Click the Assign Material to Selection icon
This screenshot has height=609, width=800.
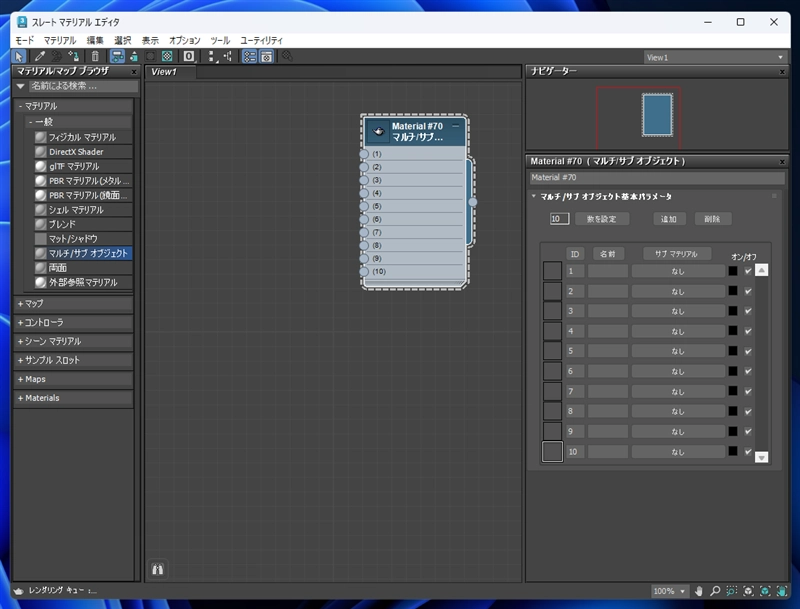[x=73, y=56]
